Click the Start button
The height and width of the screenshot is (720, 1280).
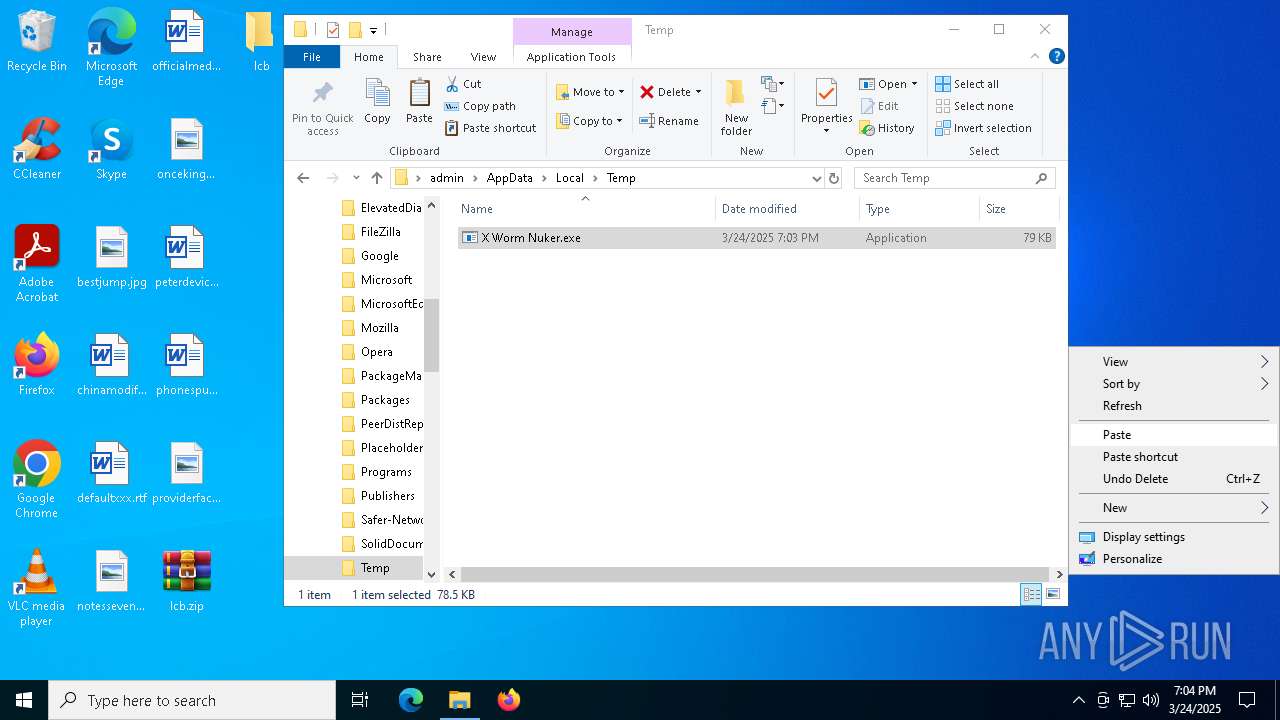point(24,700)
